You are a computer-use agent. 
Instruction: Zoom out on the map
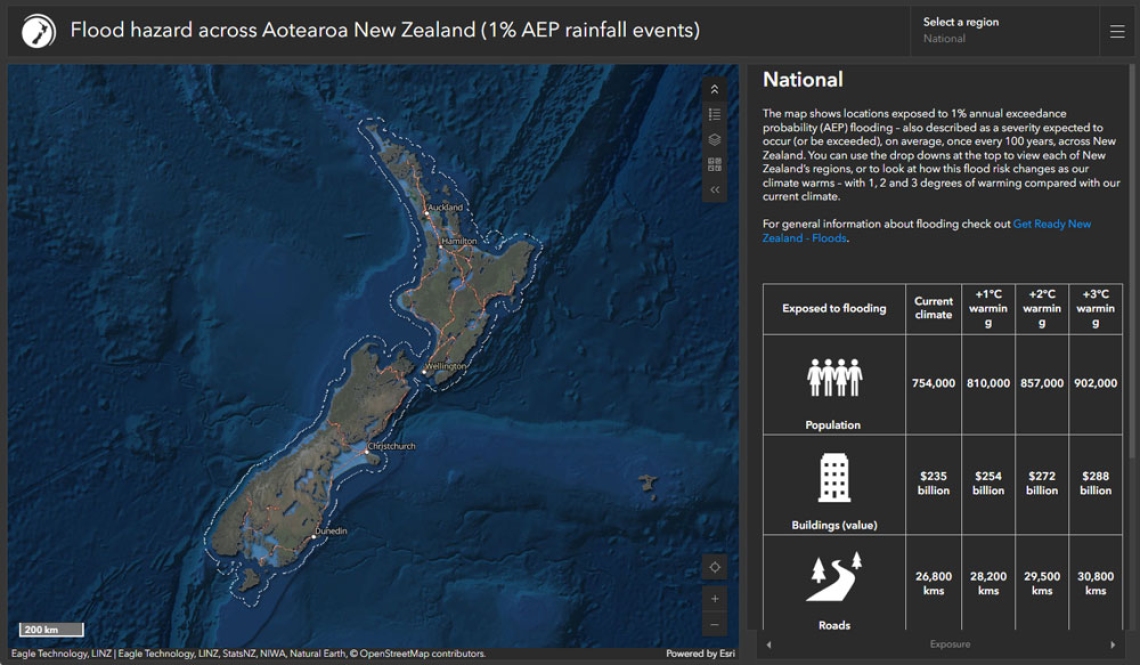(x=714, y=625)
